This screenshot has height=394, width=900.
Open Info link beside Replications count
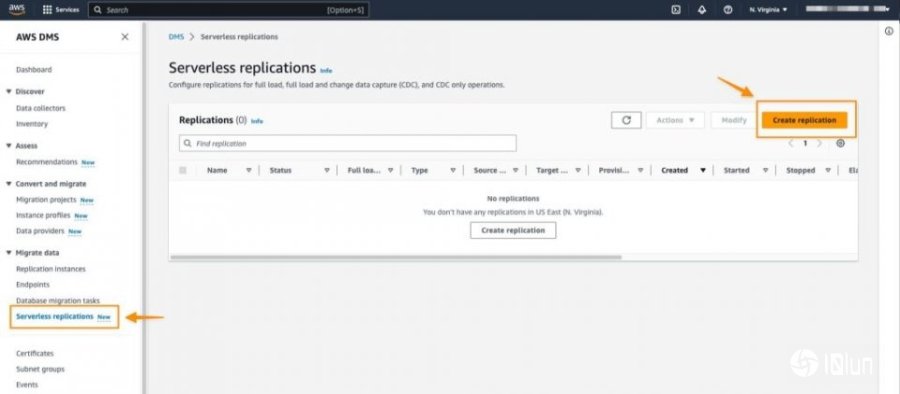(257, 121)
